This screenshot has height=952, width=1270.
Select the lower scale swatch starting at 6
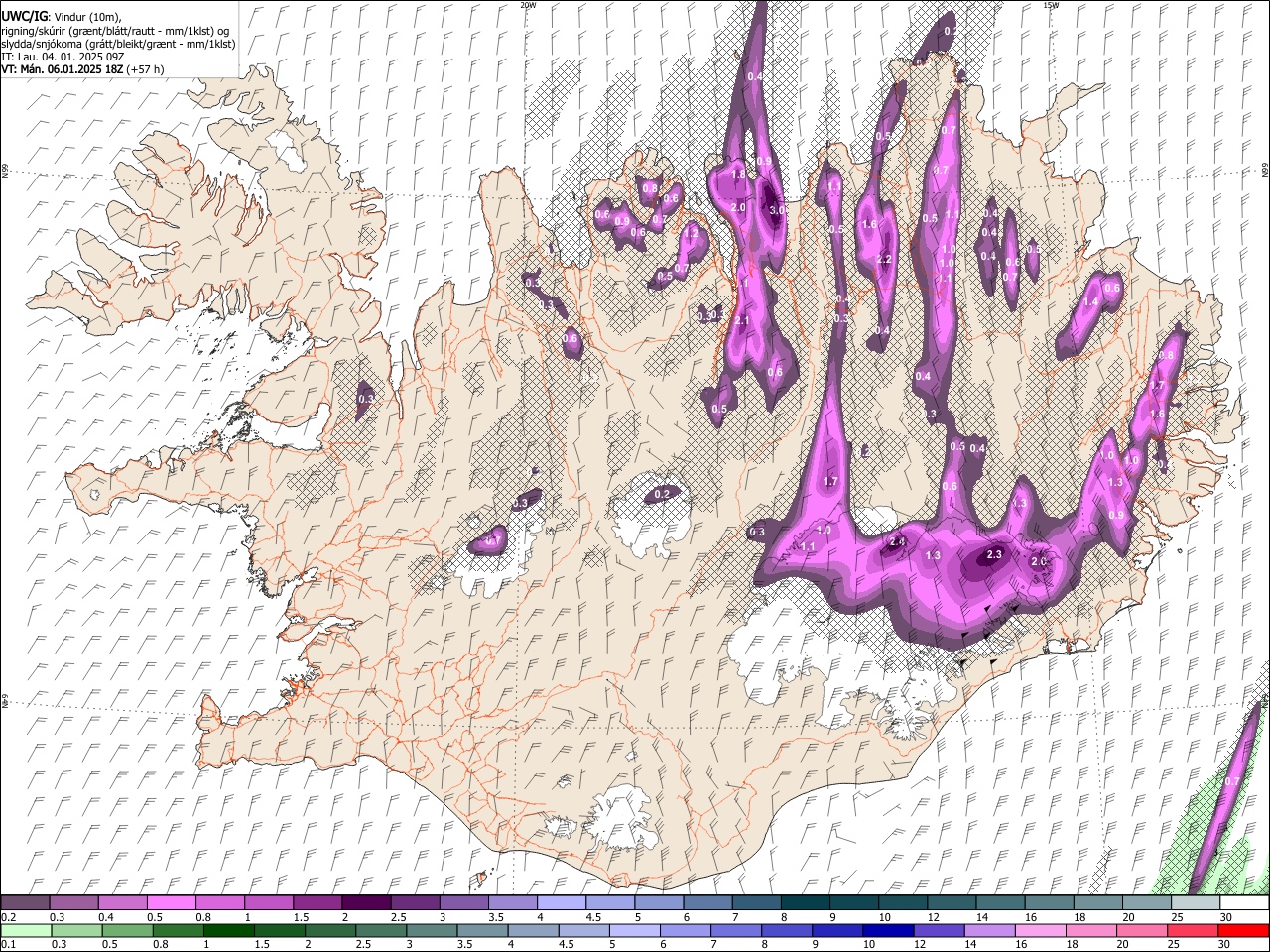click(x=684, y=930)
